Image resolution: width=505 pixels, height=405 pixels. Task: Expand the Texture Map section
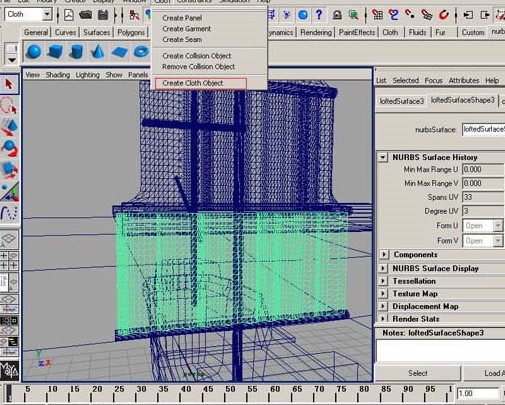coord(383,294)
